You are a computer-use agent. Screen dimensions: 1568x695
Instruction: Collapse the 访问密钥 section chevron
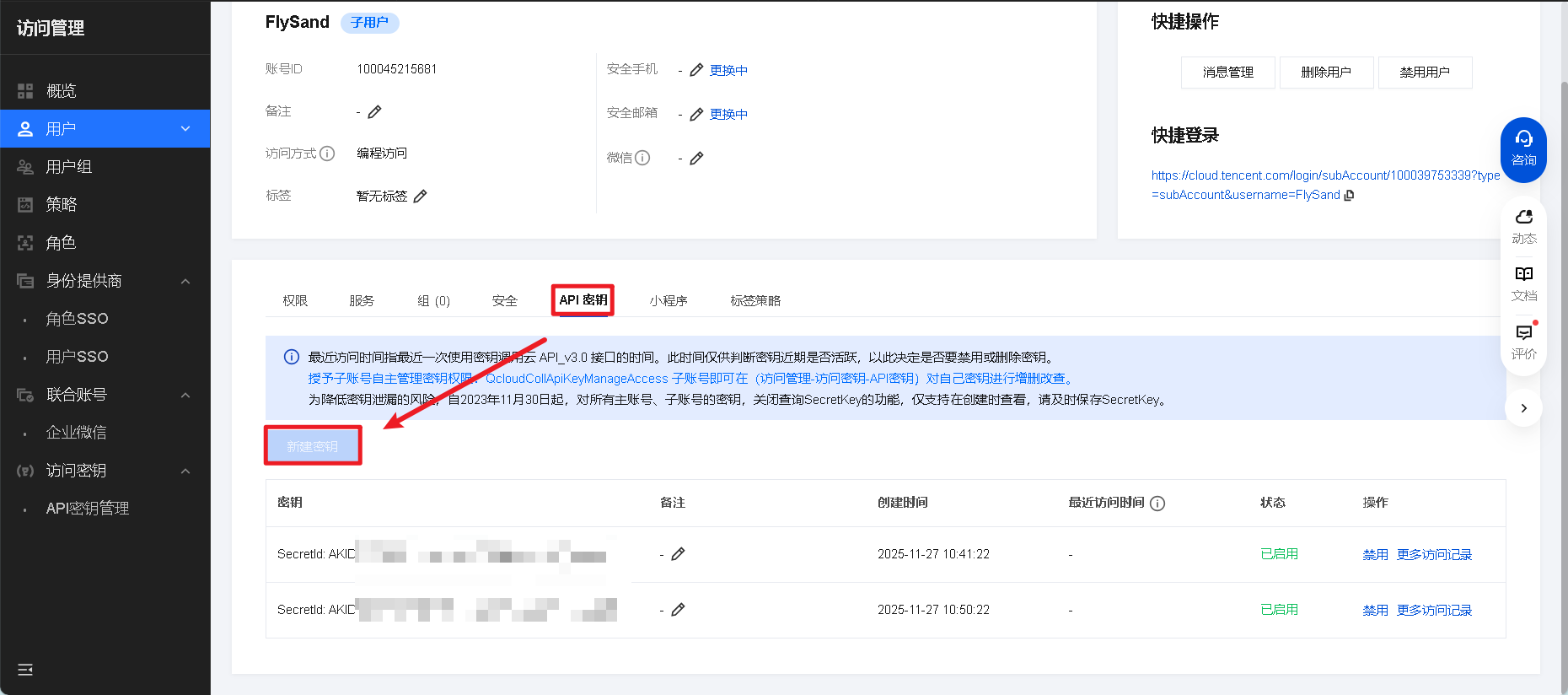click(185, 471)
